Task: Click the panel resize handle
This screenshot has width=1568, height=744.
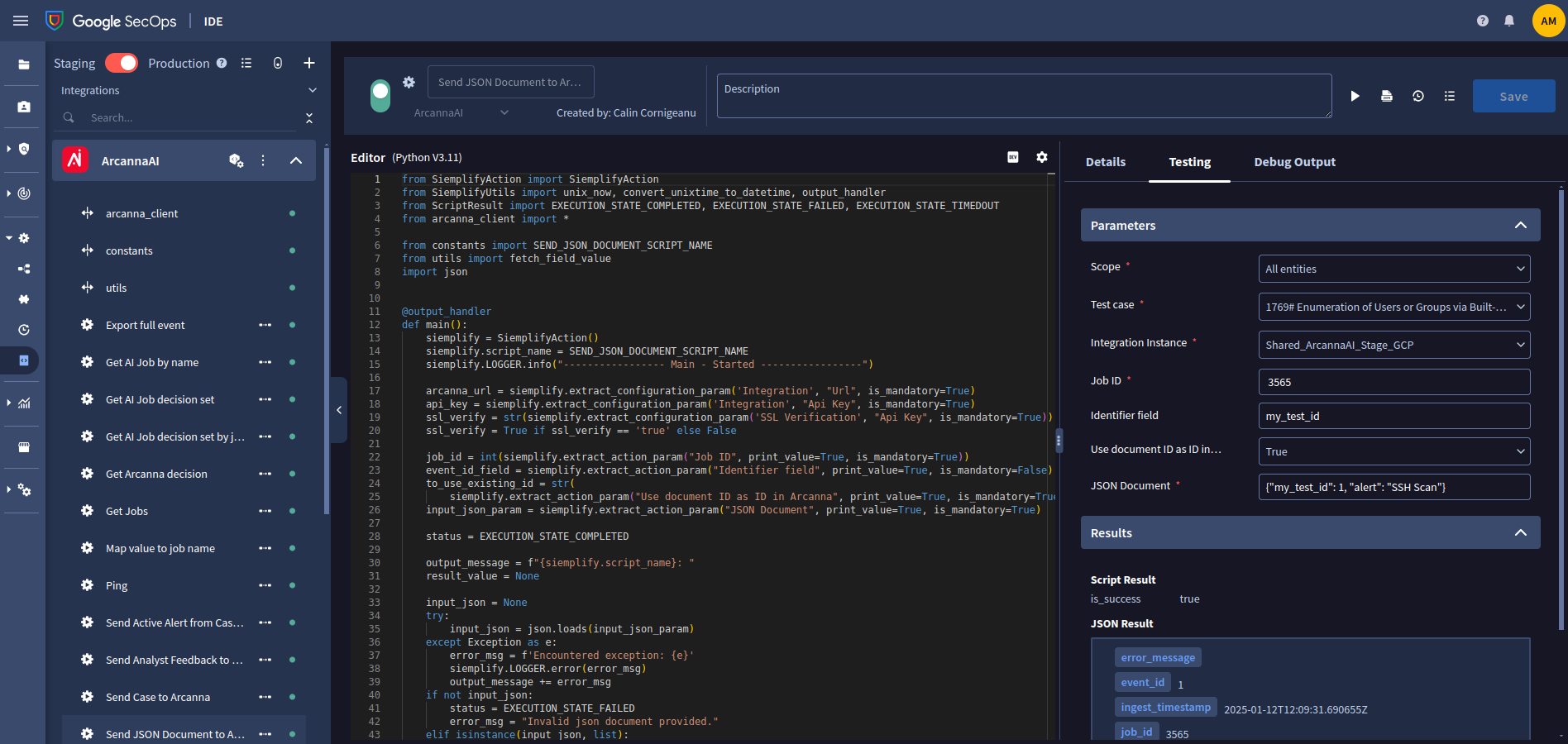Action: [x=1059, y=441]
